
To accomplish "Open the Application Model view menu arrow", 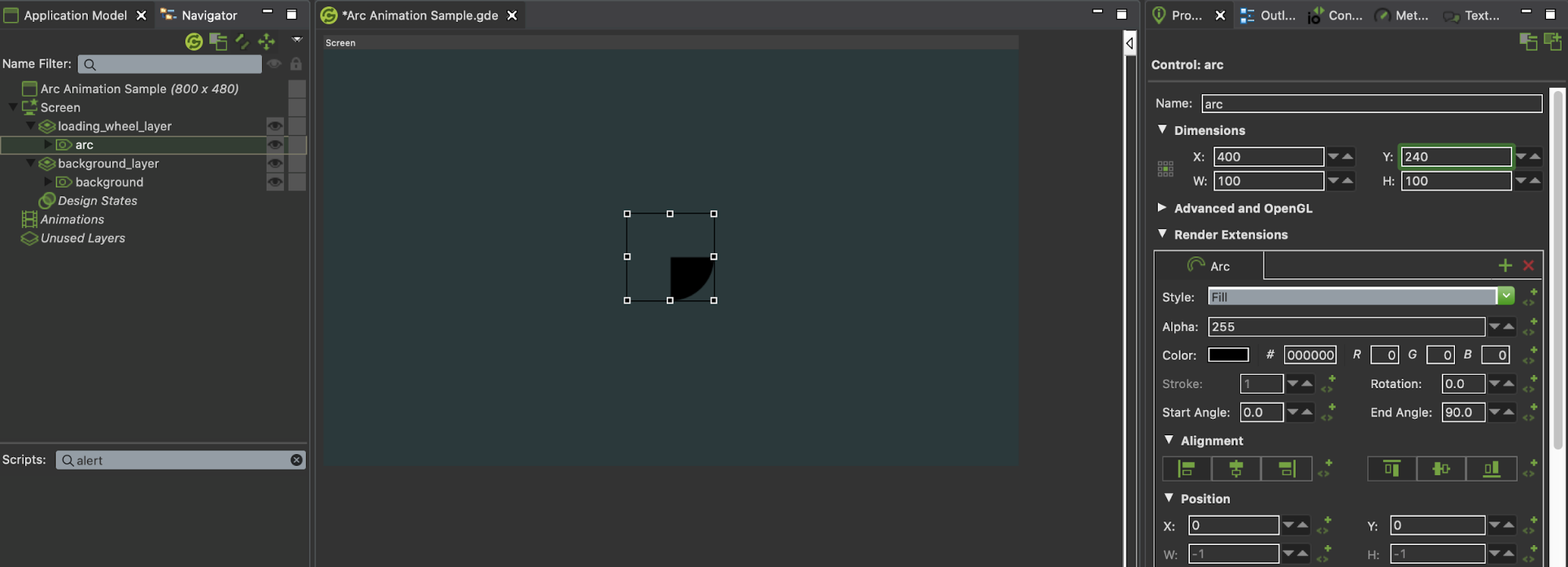I will coord(297,39).
